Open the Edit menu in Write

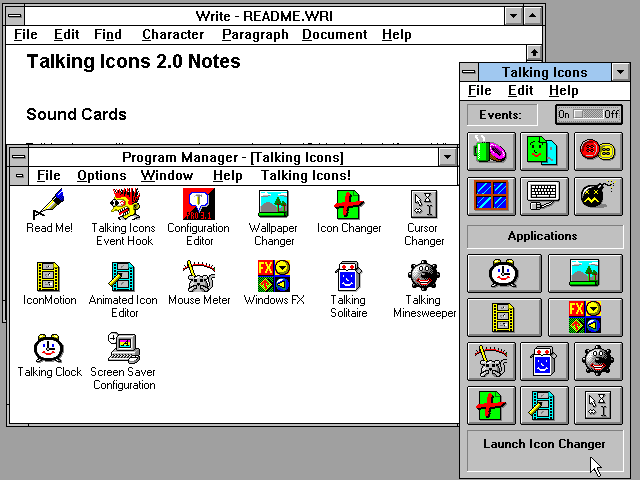click(x=66, y=35)
